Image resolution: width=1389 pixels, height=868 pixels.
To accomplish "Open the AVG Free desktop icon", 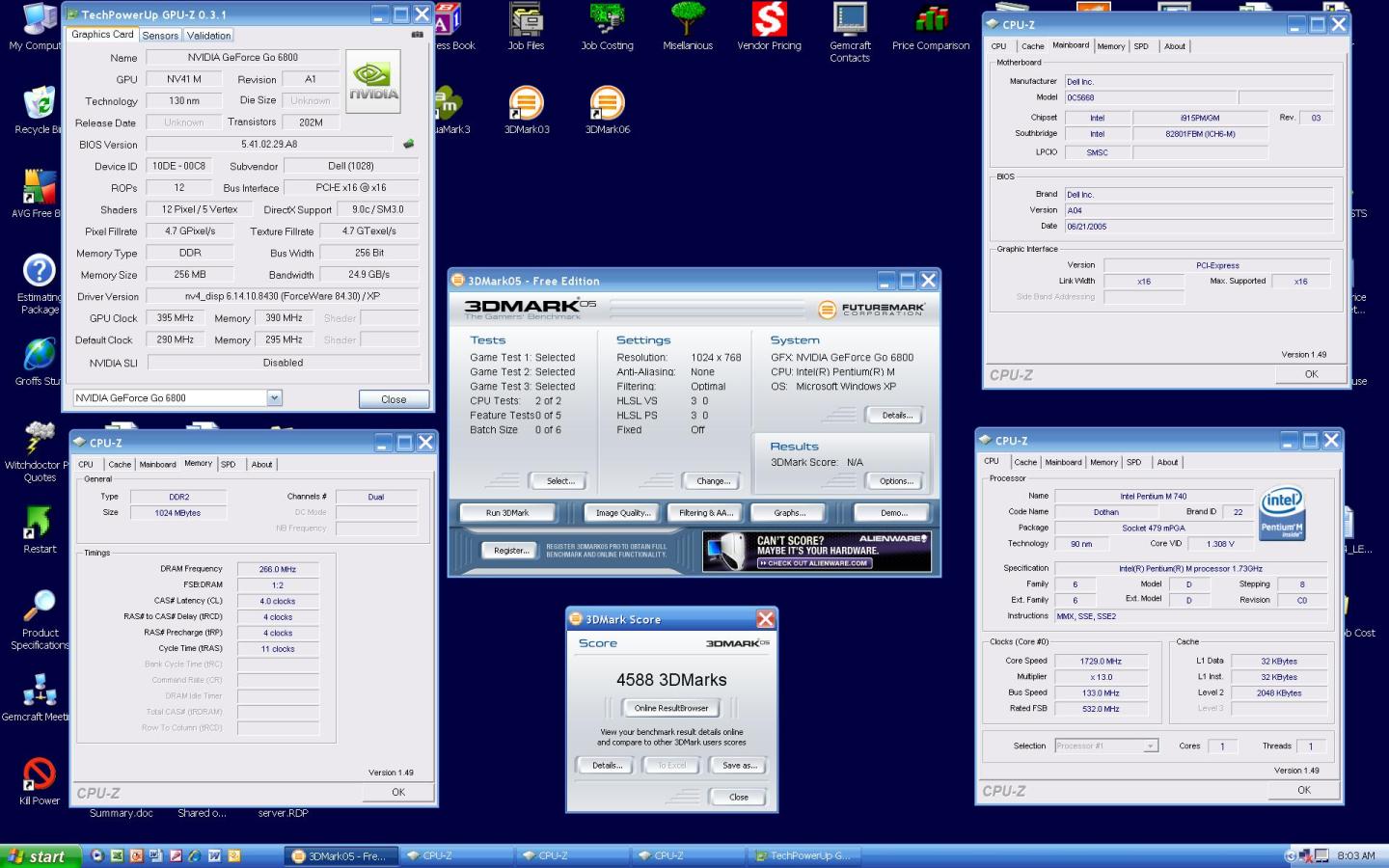I will (x=39, y=187).
